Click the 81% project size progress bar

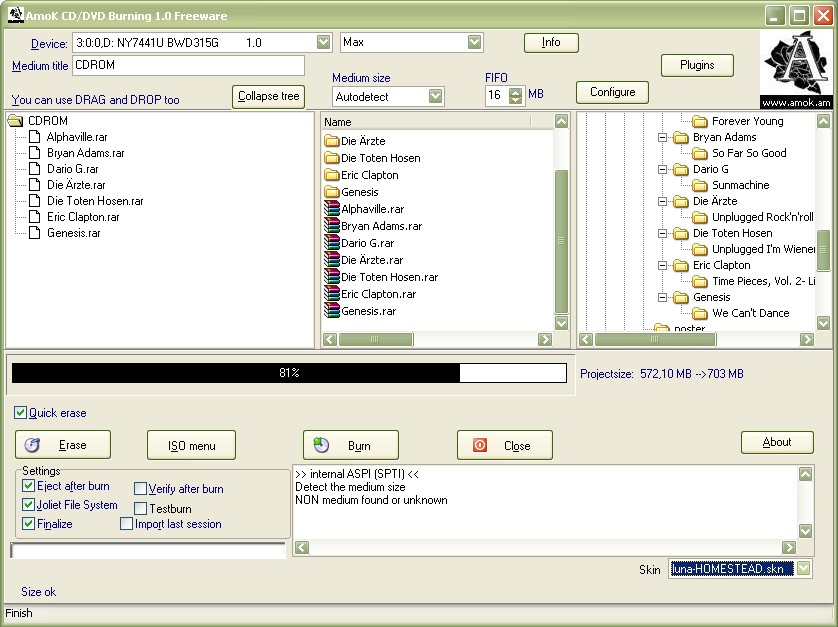pos(289,373)
